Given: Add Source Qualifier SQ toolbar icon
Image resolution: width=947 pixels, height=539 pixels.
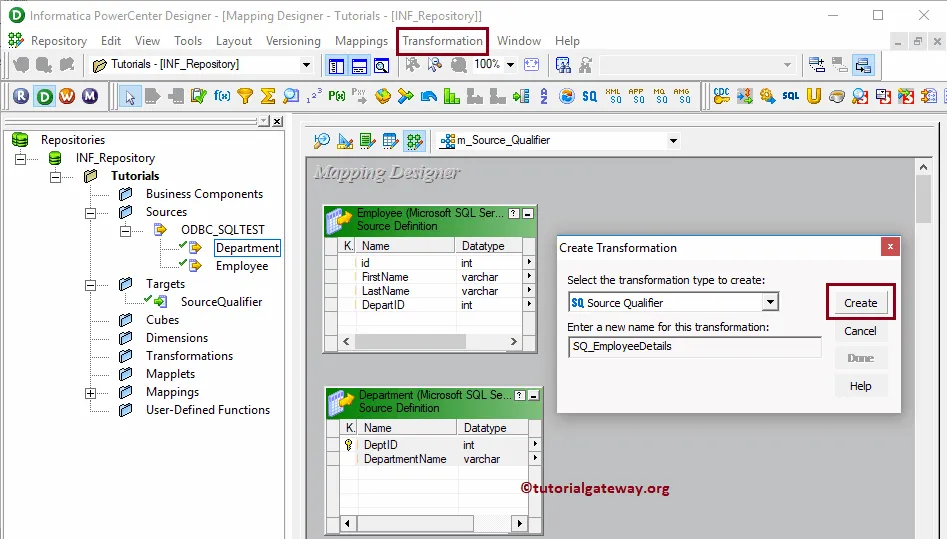Looking at the screenshot, I should click(x=589, y=96).
